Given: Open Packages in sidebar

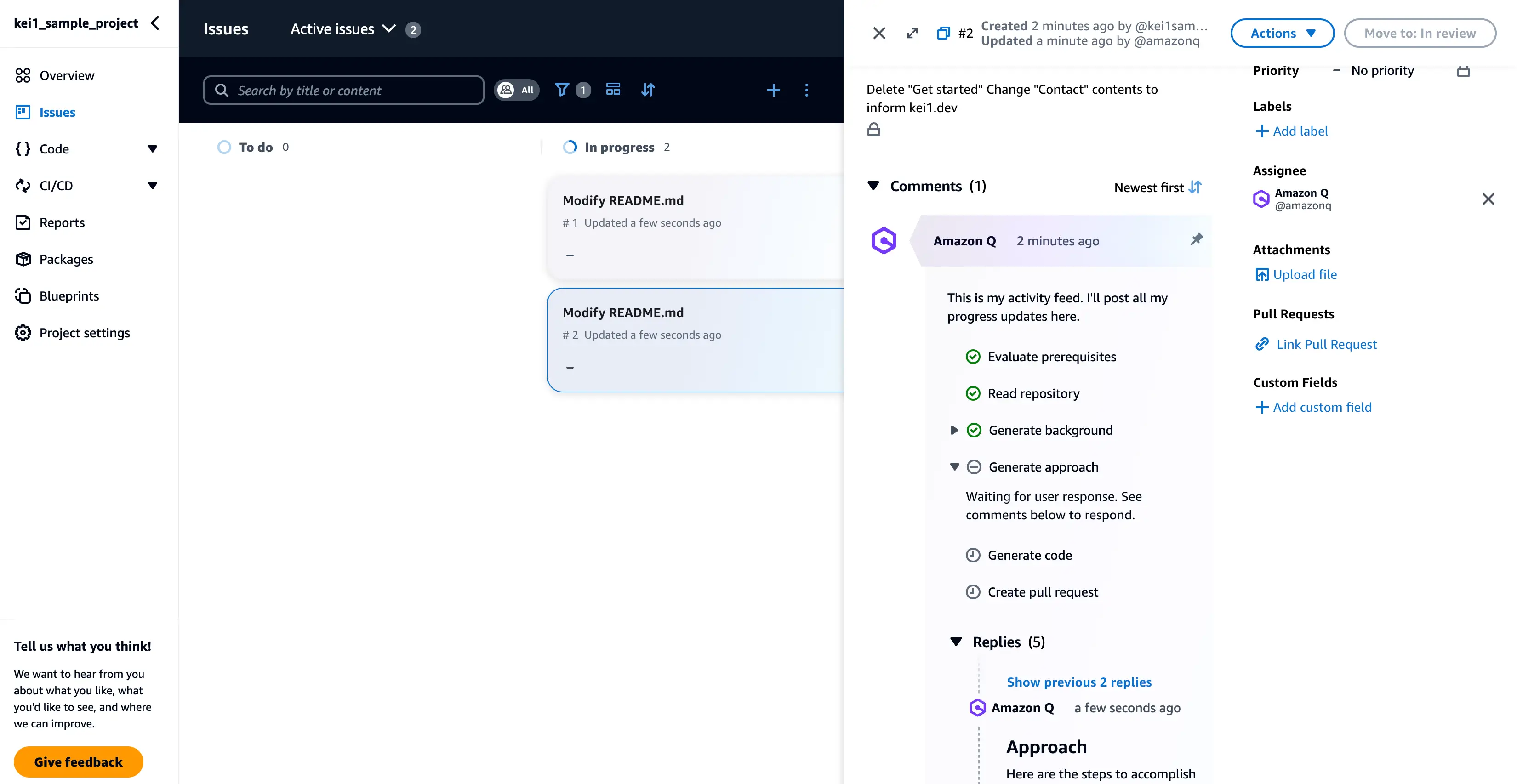Looking at the screenshot, I should click(x=66, y=259).
